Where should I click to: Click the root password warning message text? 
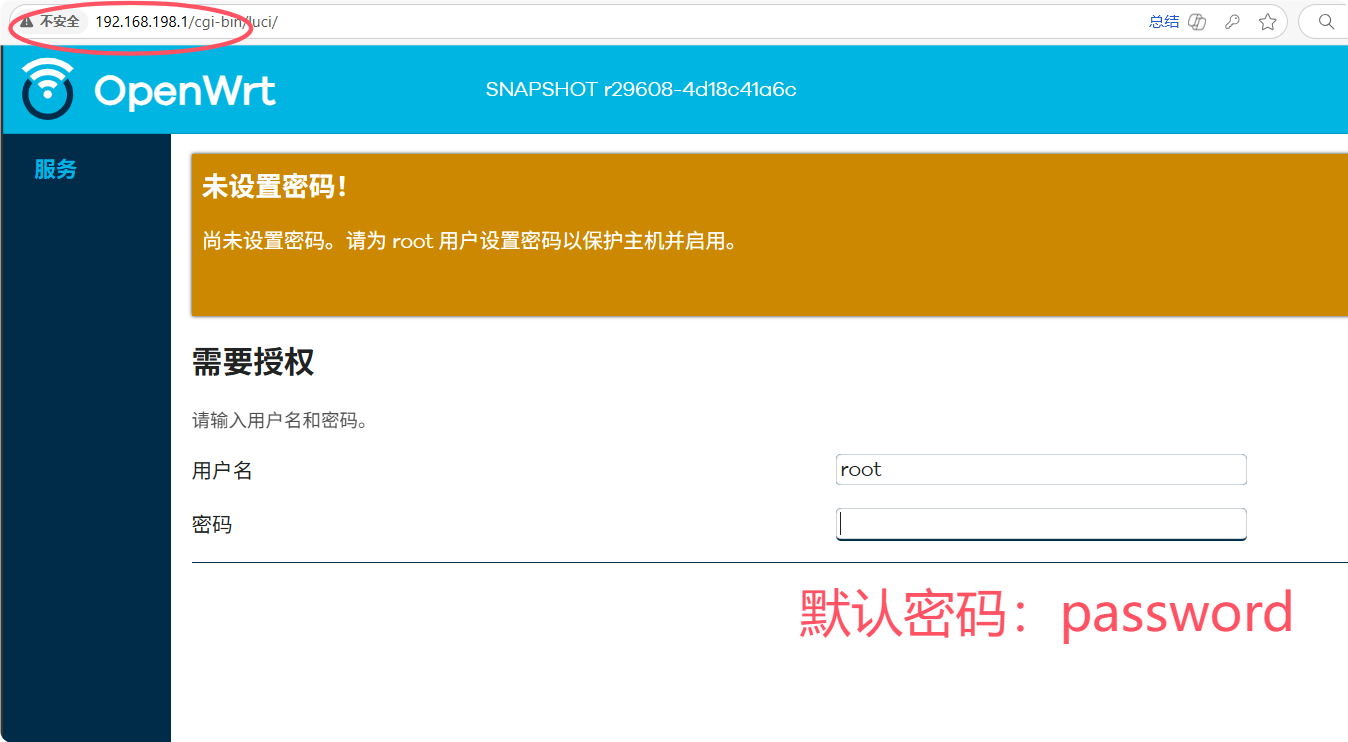470,241
